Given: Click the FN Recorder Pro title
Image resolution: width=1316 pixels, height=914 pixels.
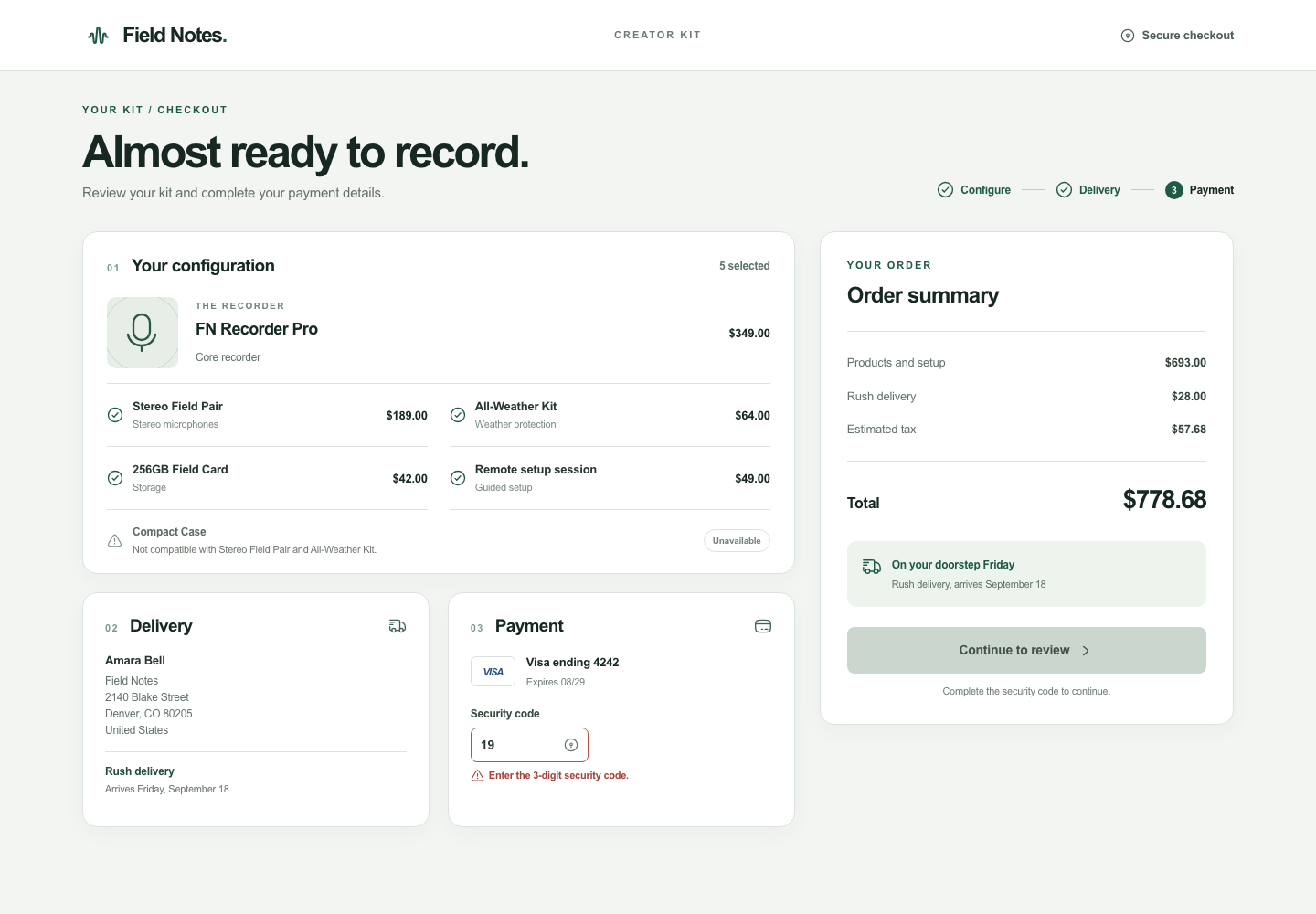Looking at the screenshot, I should point(257,329).
